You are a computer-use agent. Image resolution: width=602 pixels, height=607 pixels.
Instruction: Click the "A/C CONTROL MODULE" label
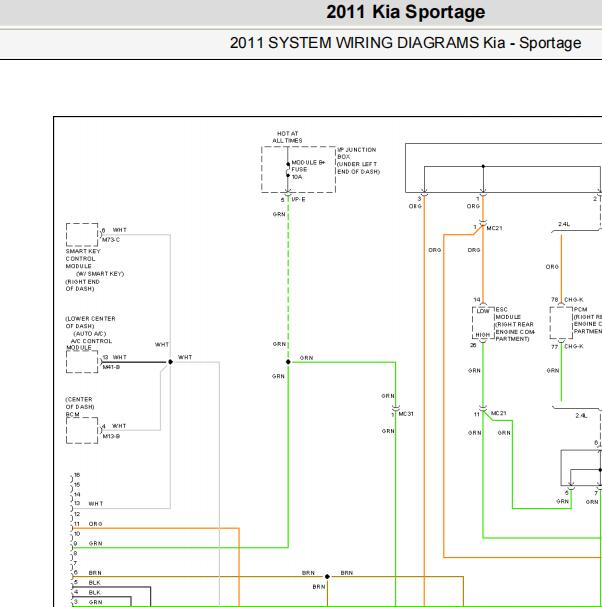click(x=89, y=344)
